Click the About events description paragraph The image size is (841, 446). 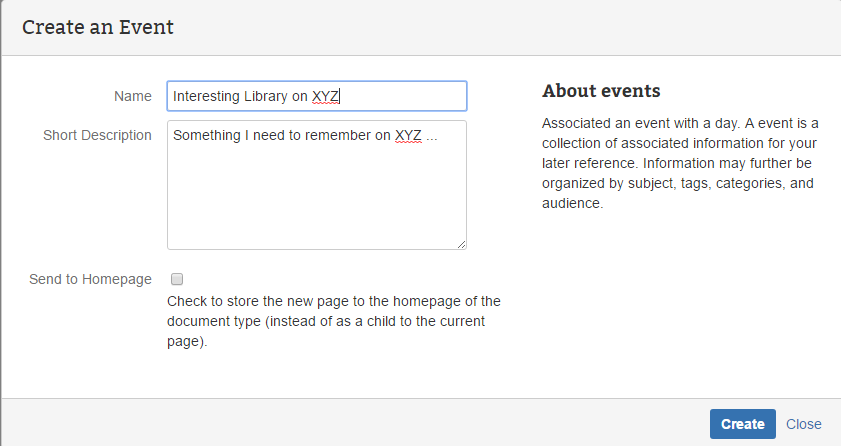coord(680,163)
